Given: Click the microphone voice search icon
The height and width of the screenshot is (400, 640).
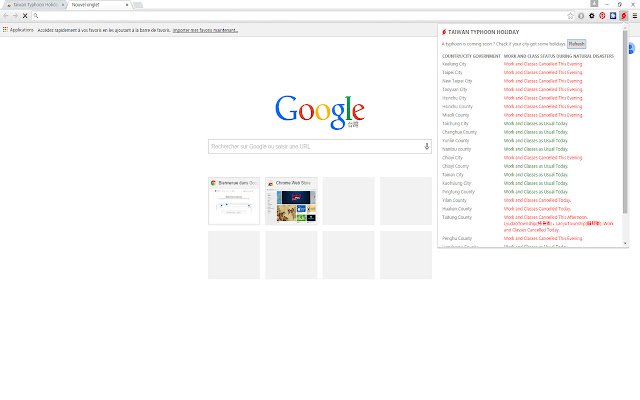Looking at the screenshot, I should coord(427,146).
